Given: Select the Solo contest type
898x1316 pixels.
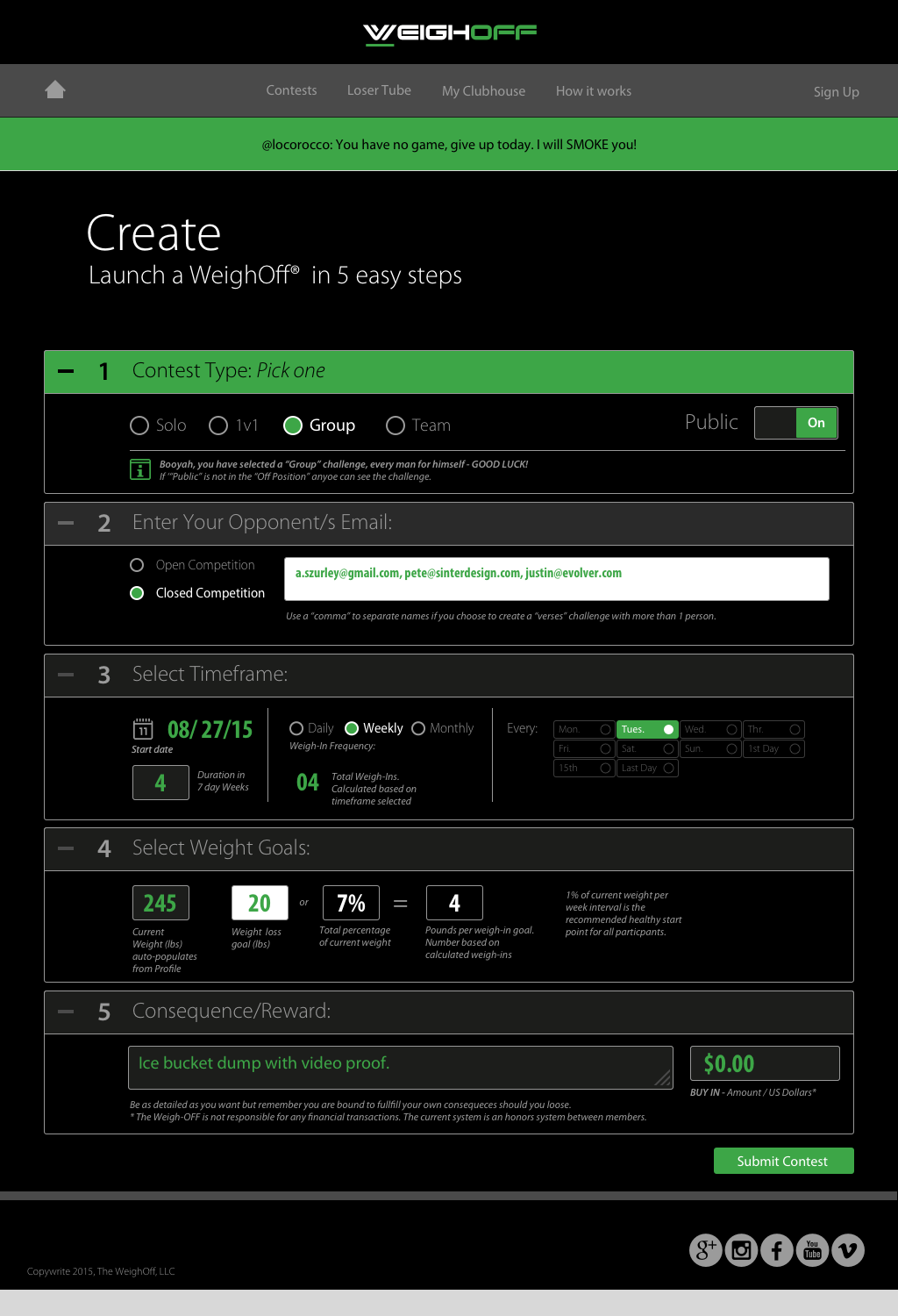Looking at the screenshot, I should (x=139, y=426).
